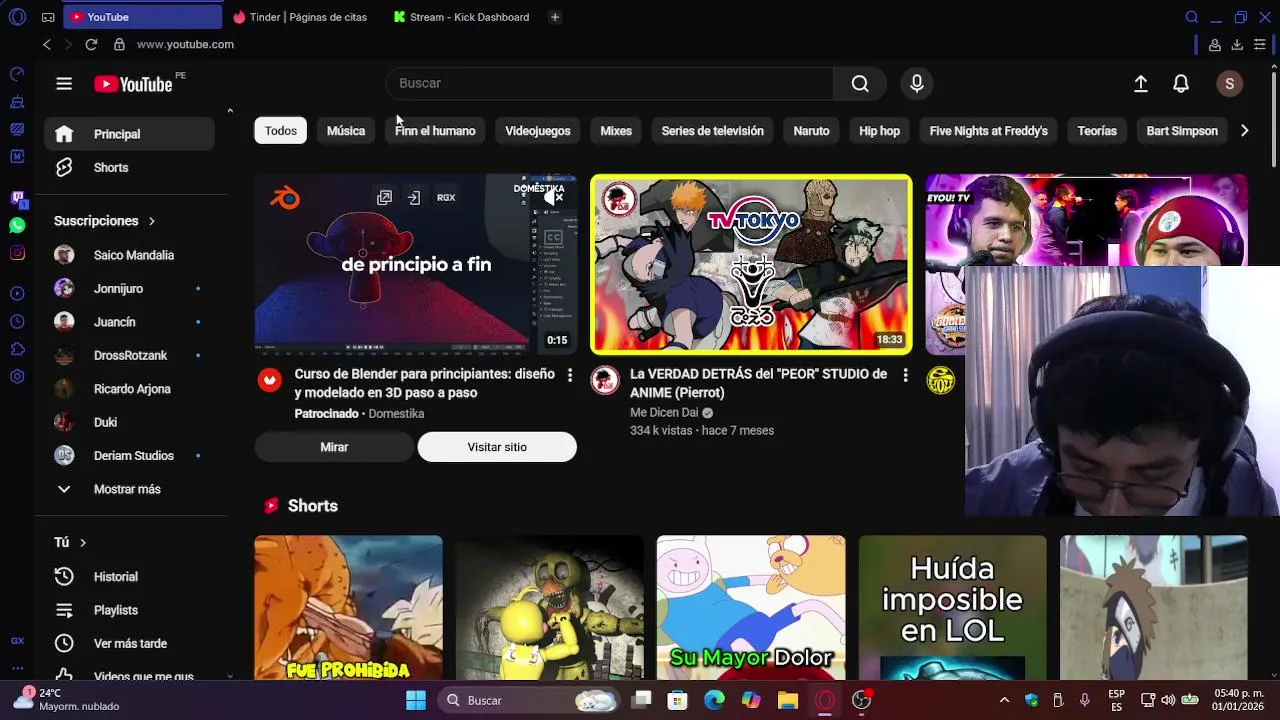
Task: Start voice search with microphone icon
Action: (x=917, y=83)
